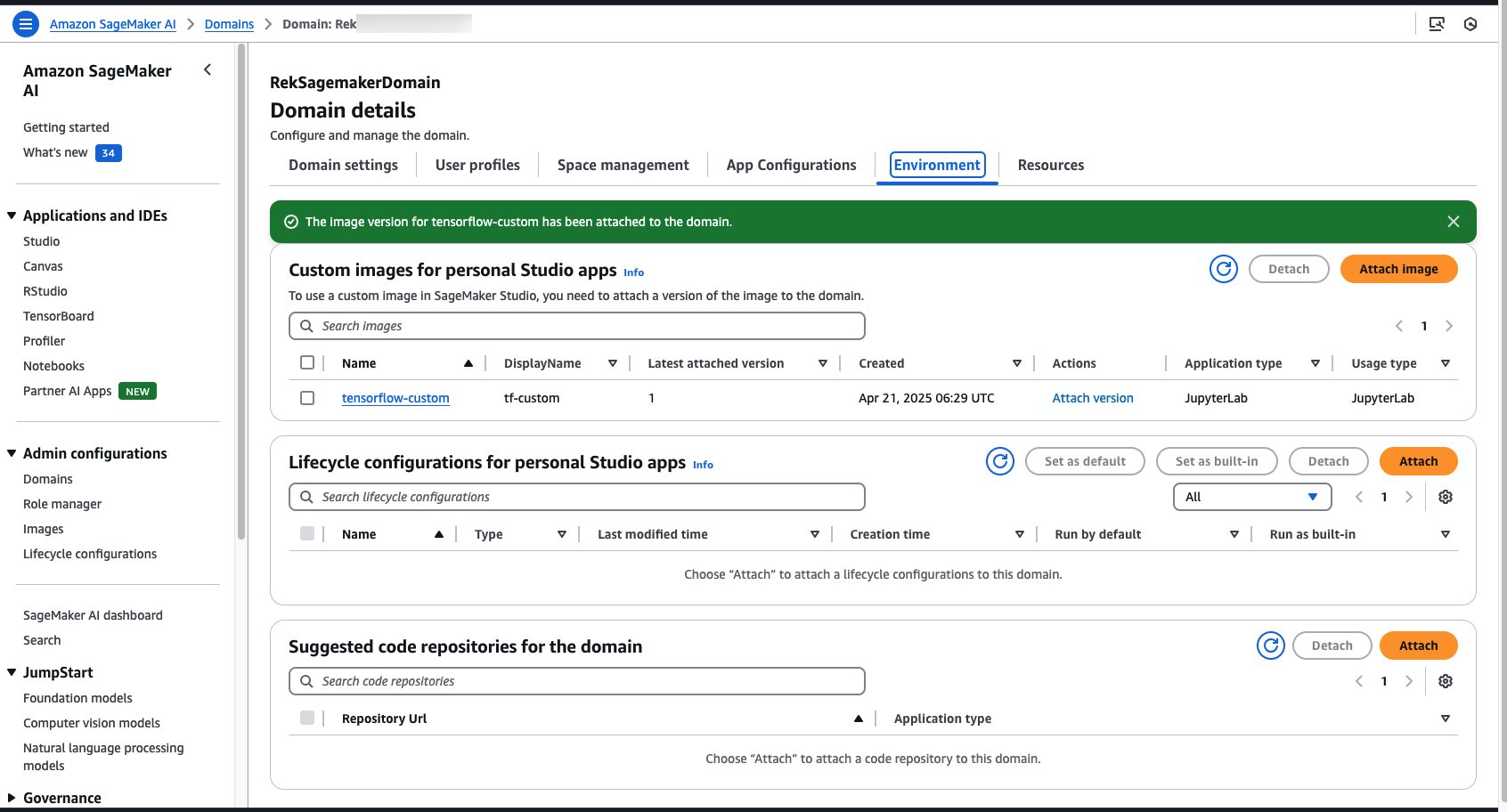Go to previous page of code repositories
The height and width of the screenshot is (812, 1507).
point(1359,681)
